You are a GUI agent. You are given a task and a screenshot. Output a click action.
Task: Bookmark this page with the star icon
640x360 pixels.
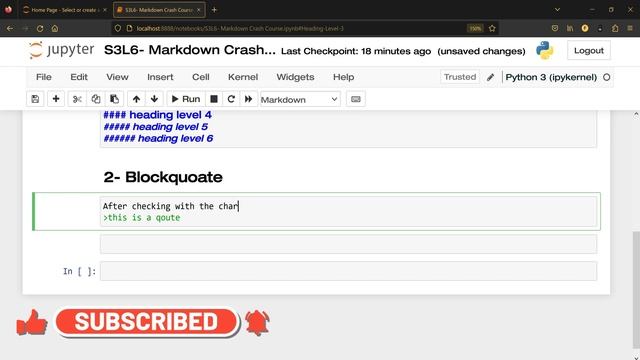click(492, 28)
